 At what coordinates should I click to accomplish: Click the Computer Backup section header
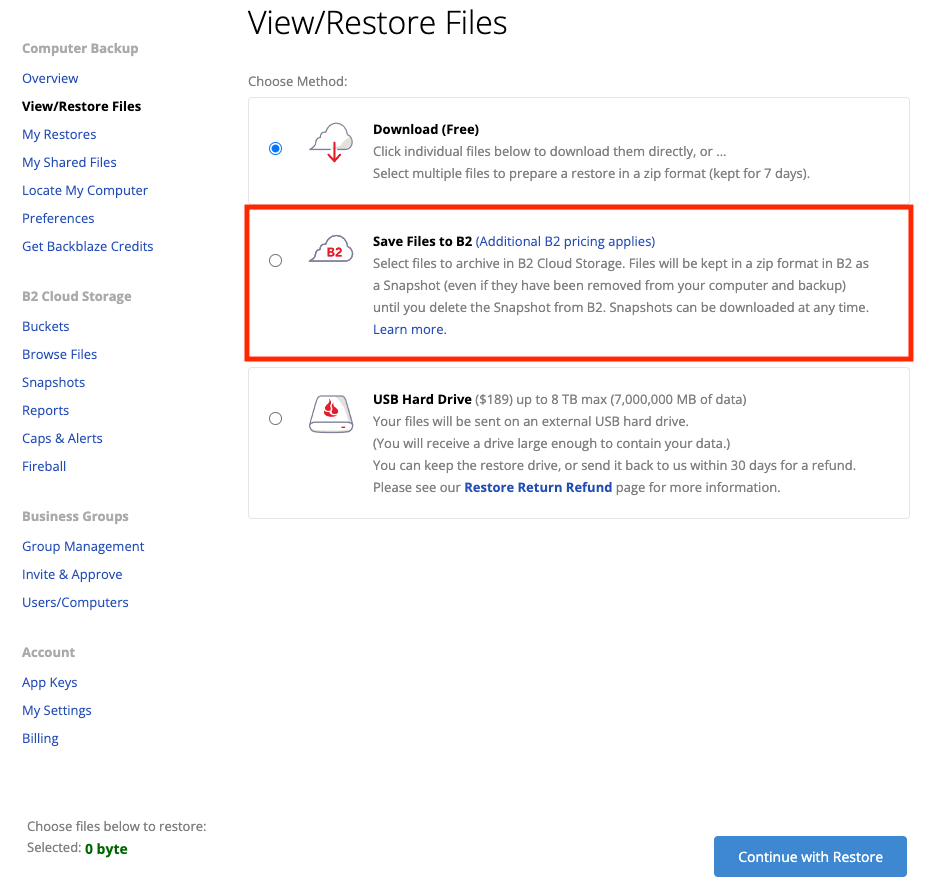[80, 49]
